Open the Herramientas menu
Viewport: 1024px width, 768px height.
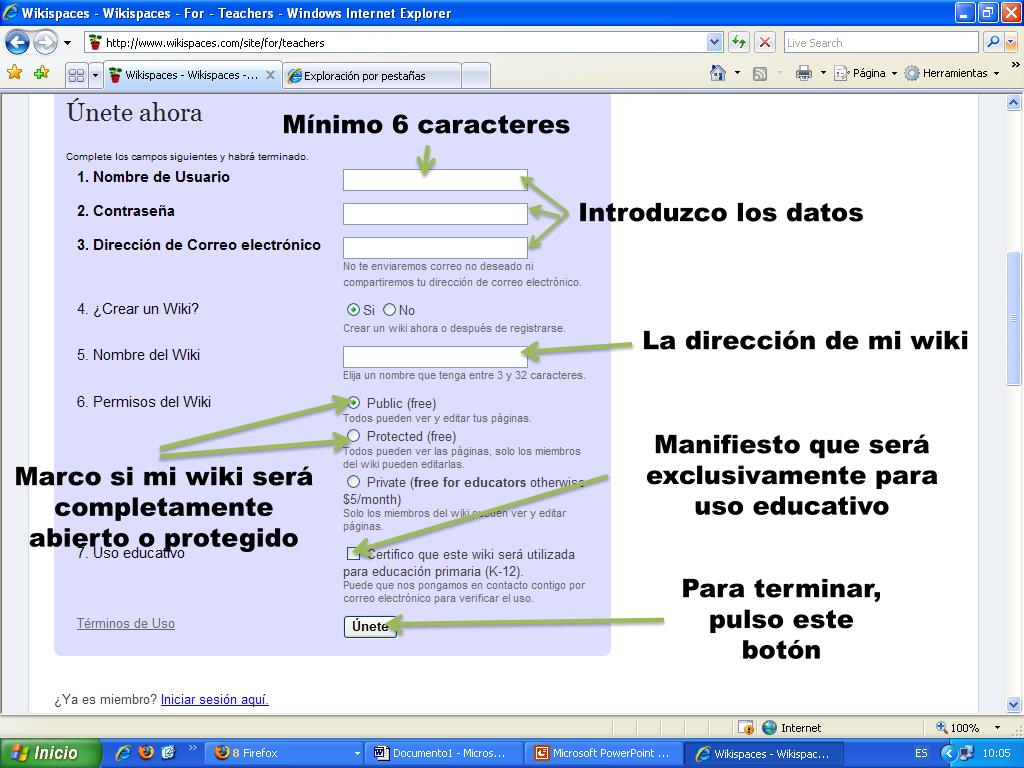click(x=952, y=73)
